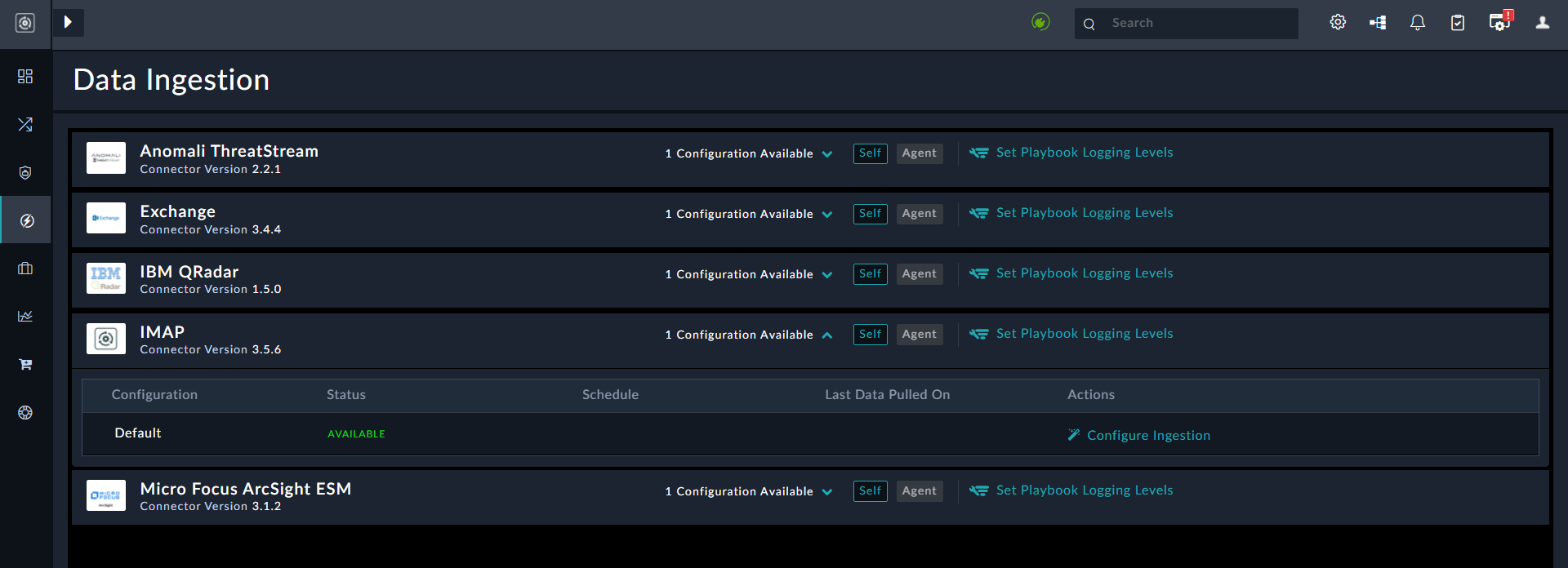Open the Dashboard sidebar icon
Screen dimensions: 1568x568
pyautogui.click(x=25, y=76)
